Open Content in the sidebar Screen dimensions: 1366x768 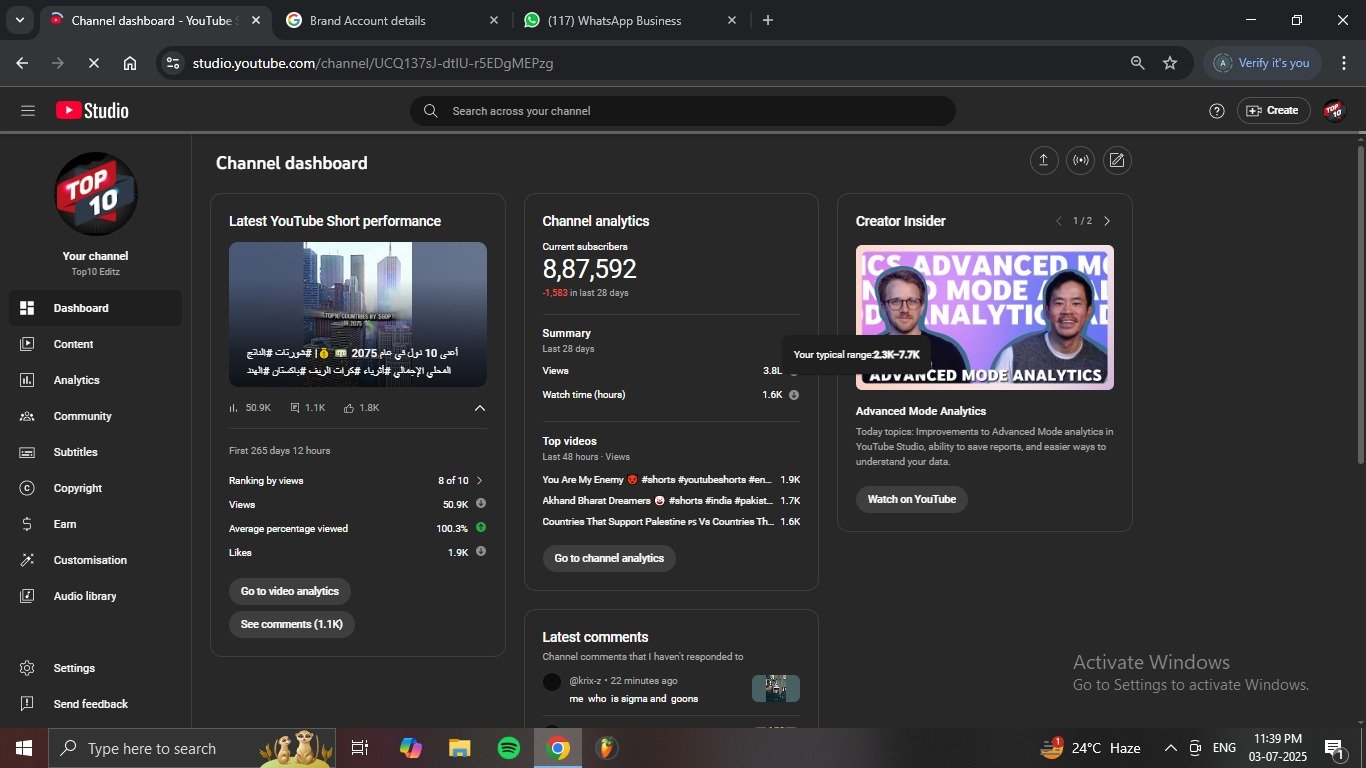pyautogui.click(x=95, y=344)
